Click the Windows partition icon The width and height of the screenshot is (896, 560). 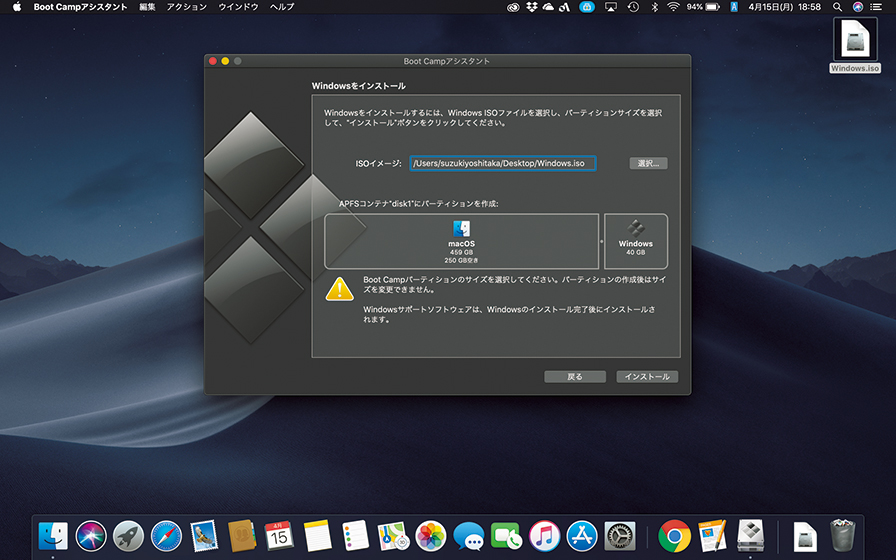pyautogui.click(x=635, y=229)
